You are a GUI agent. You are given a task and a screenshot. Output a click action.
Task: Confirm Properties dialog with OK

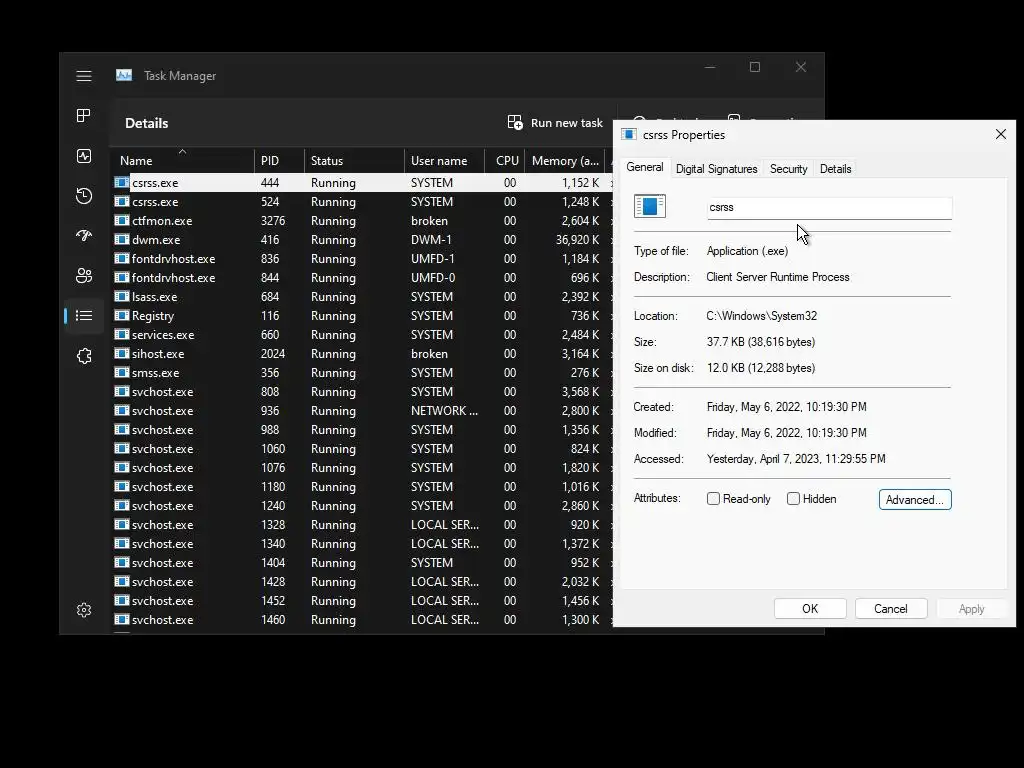pyautogui.click(x=810, y=609)
